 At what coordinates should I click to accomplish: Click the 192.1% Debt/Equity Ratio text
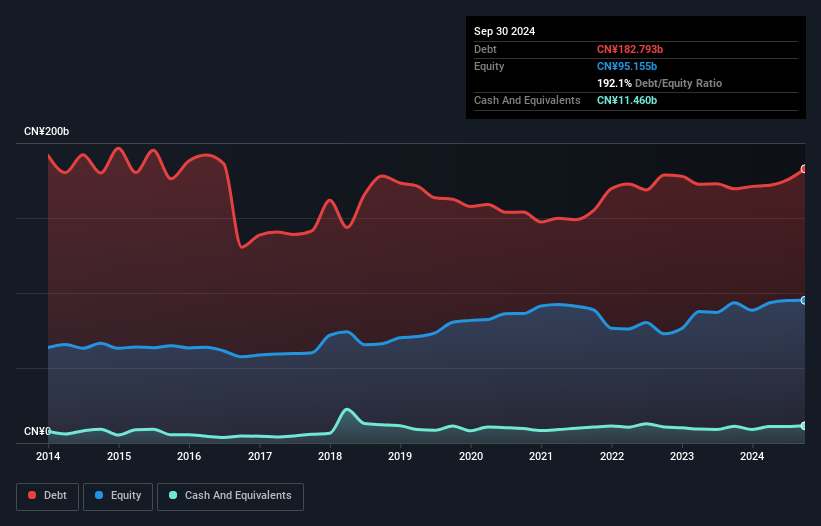click(659, 83)
